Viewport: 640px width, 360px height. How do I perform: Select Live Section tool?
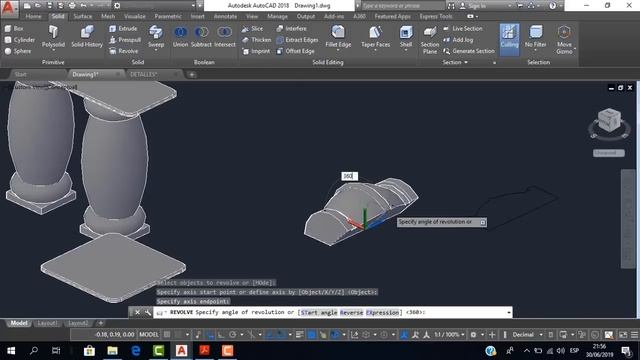pos(463,29)
